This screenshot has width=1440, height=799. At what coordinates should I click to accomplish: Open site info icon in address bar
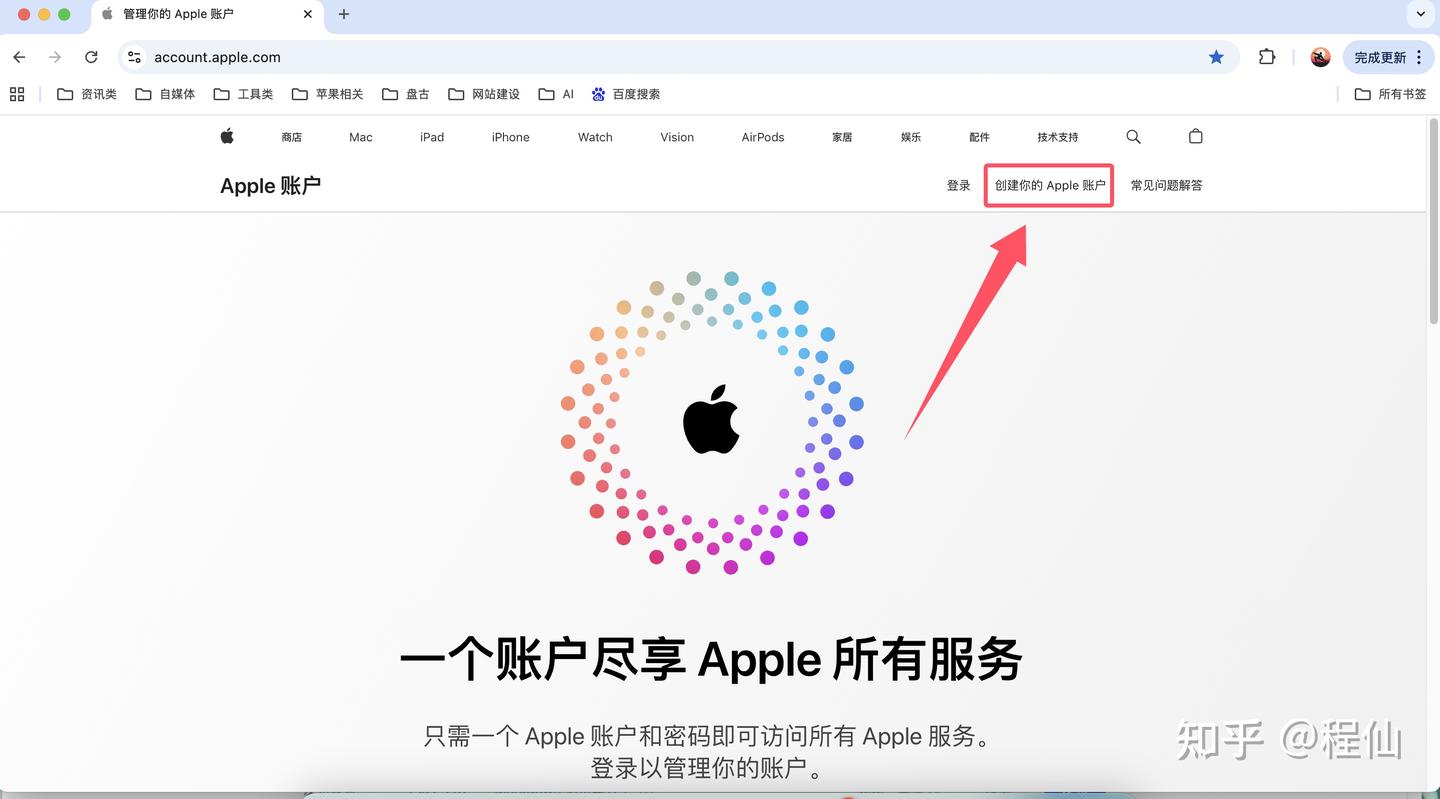pyautogui.click(x=135, y=57)
